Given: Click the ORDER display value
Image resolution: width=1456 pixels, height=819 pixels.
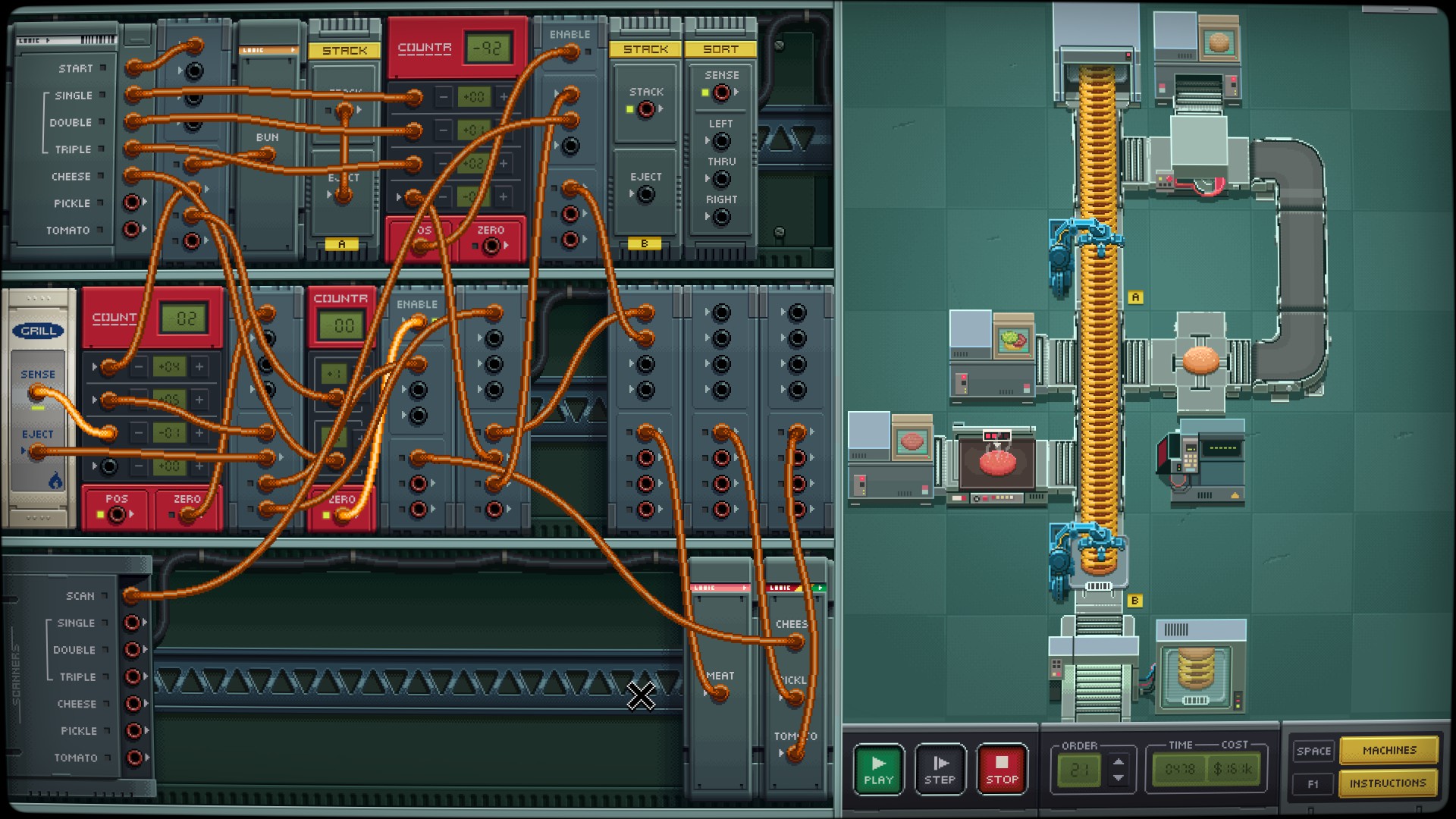Looking at the screenshot, I should coord(1078,770).
